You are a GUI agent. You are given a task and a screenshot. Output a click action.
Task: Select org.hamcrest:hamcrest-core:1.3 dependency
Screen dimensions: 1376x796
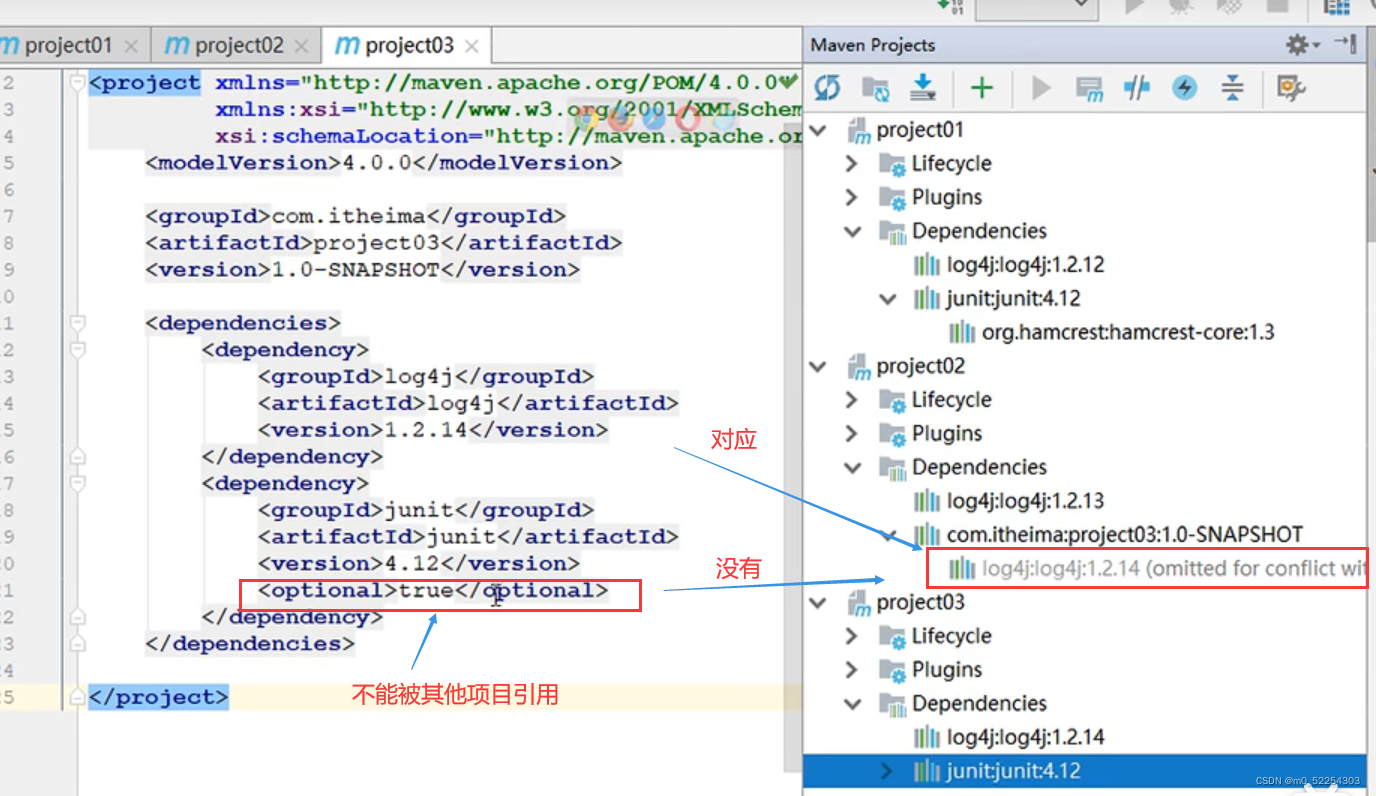(x=1128, y=332)
